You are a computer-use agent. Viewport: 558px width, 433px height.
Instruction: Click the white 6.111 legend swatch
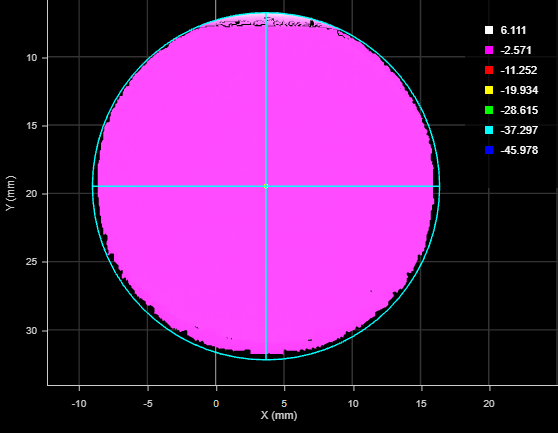click(489, 30)
